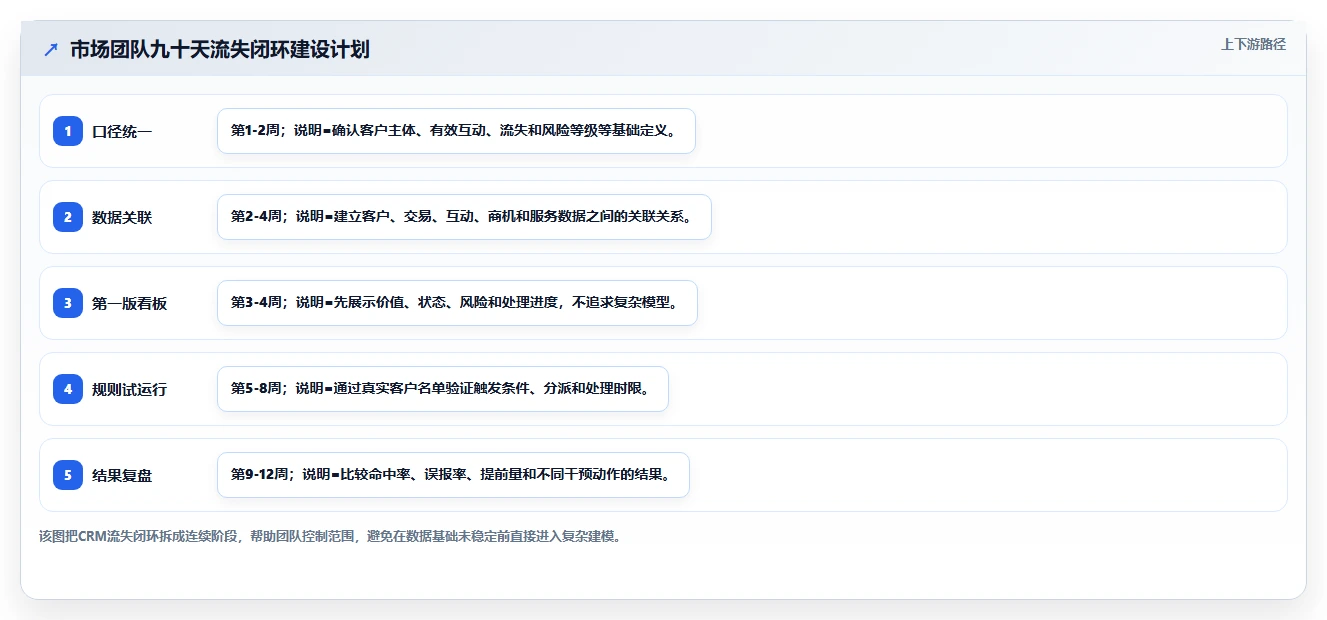This screenshot has width=1327, height=620.
Task: Select step number badge 1
Action: [x=68, y=131]
